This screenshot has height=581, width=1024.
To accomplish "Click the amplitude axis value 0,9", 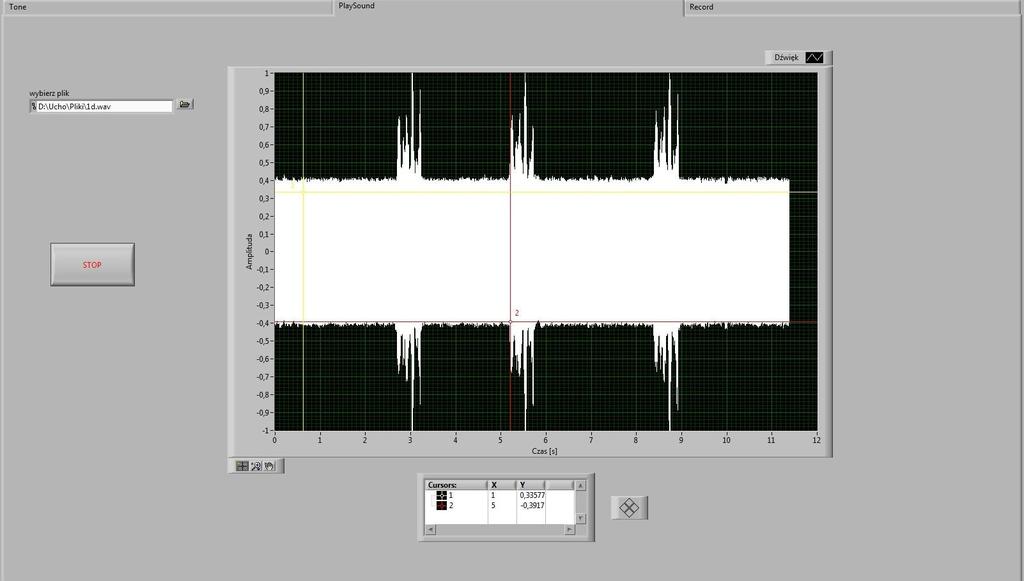I will pos(264,91).
